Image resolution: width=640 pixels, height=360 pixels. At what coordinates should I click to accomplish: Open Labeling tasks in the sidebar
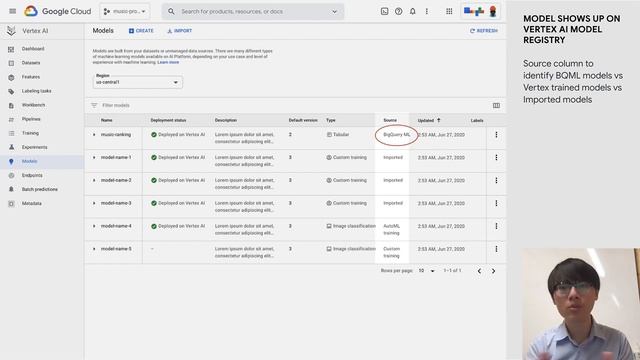pos(36,91)
